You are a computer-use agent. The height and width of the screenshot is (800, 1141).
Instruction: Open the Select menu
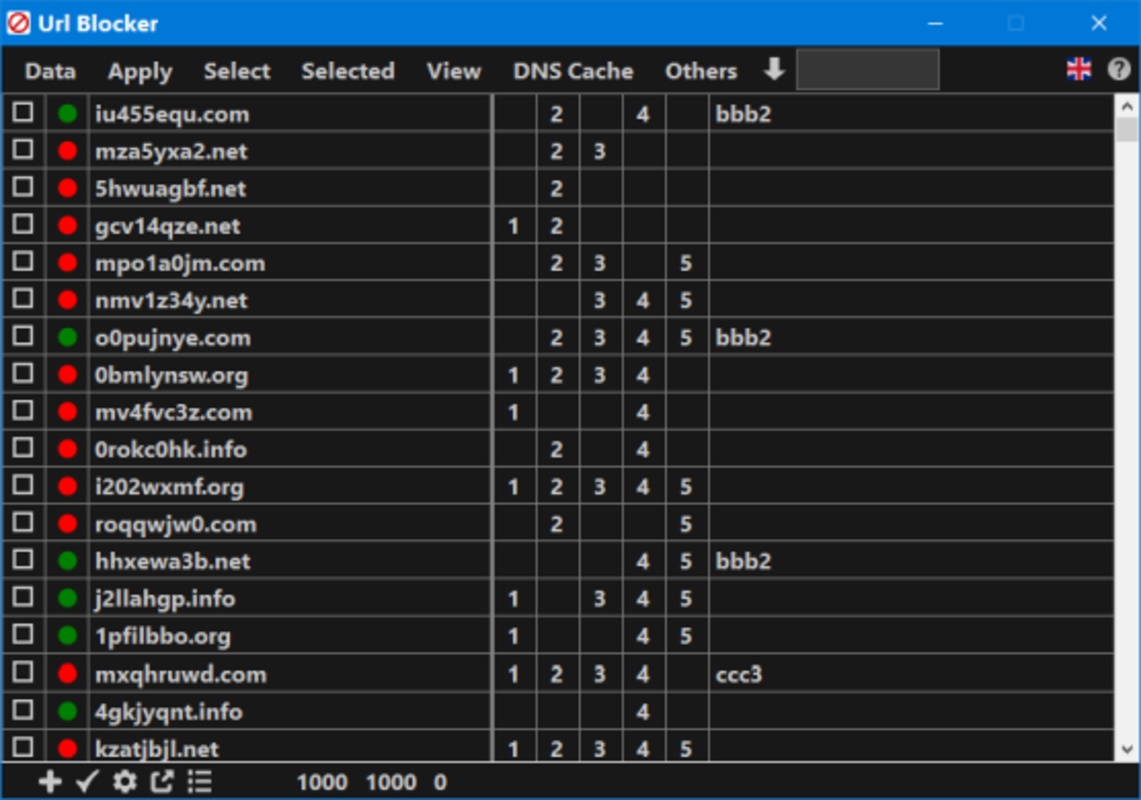(x=236, y=71)
